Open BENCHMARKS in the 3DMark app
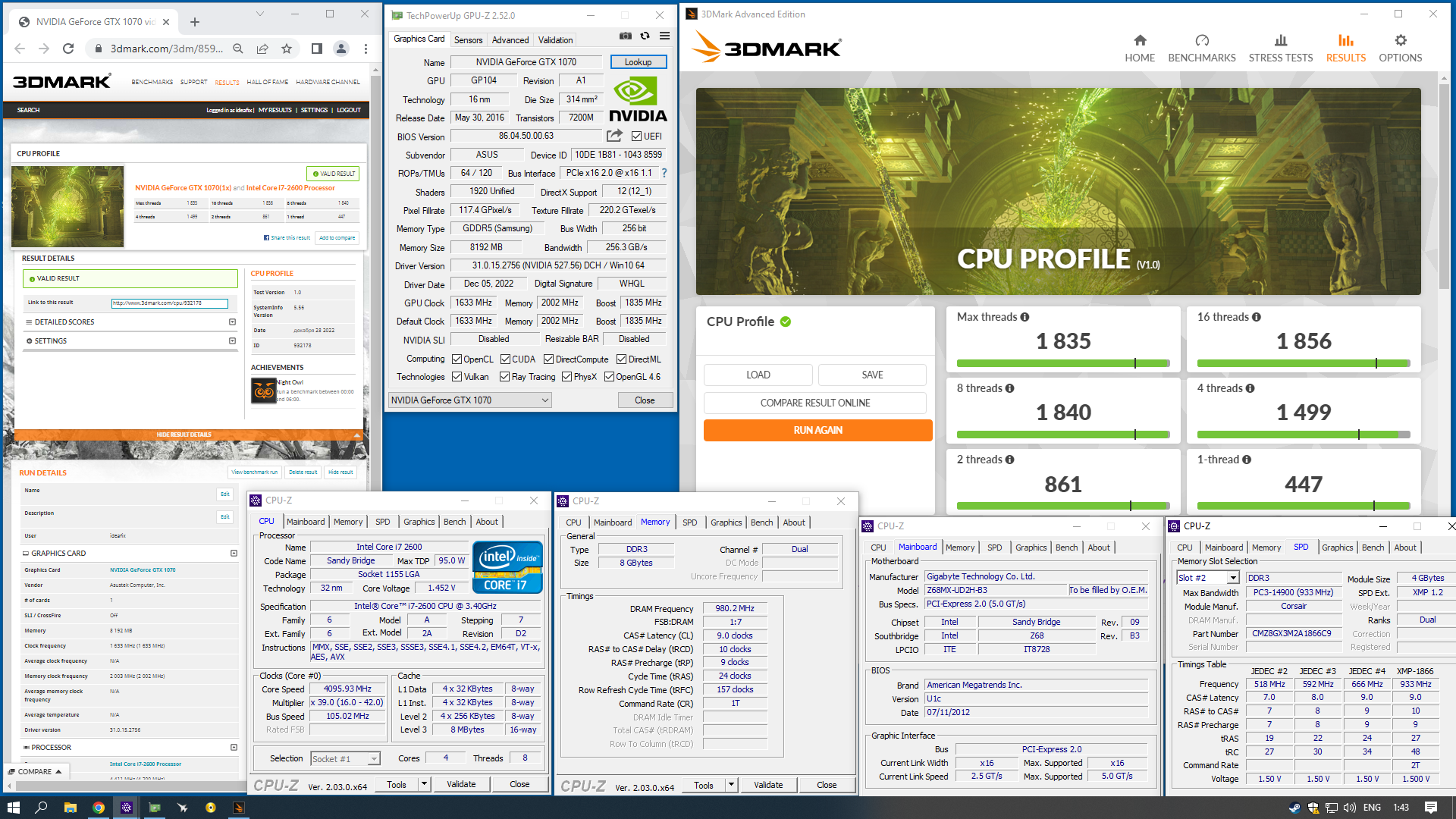 pyautogui.click(x=1202, y=49)
